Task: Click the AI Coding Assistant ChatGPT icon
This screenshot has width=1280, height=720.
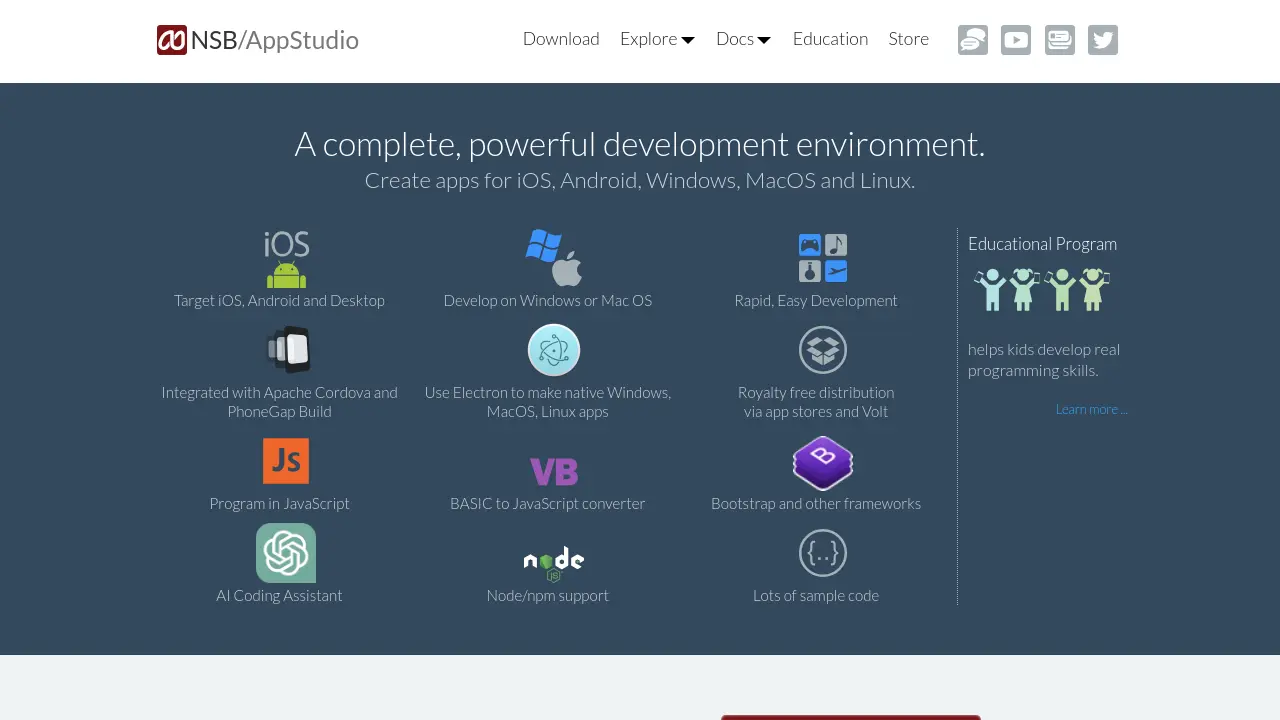Action: 286,553
